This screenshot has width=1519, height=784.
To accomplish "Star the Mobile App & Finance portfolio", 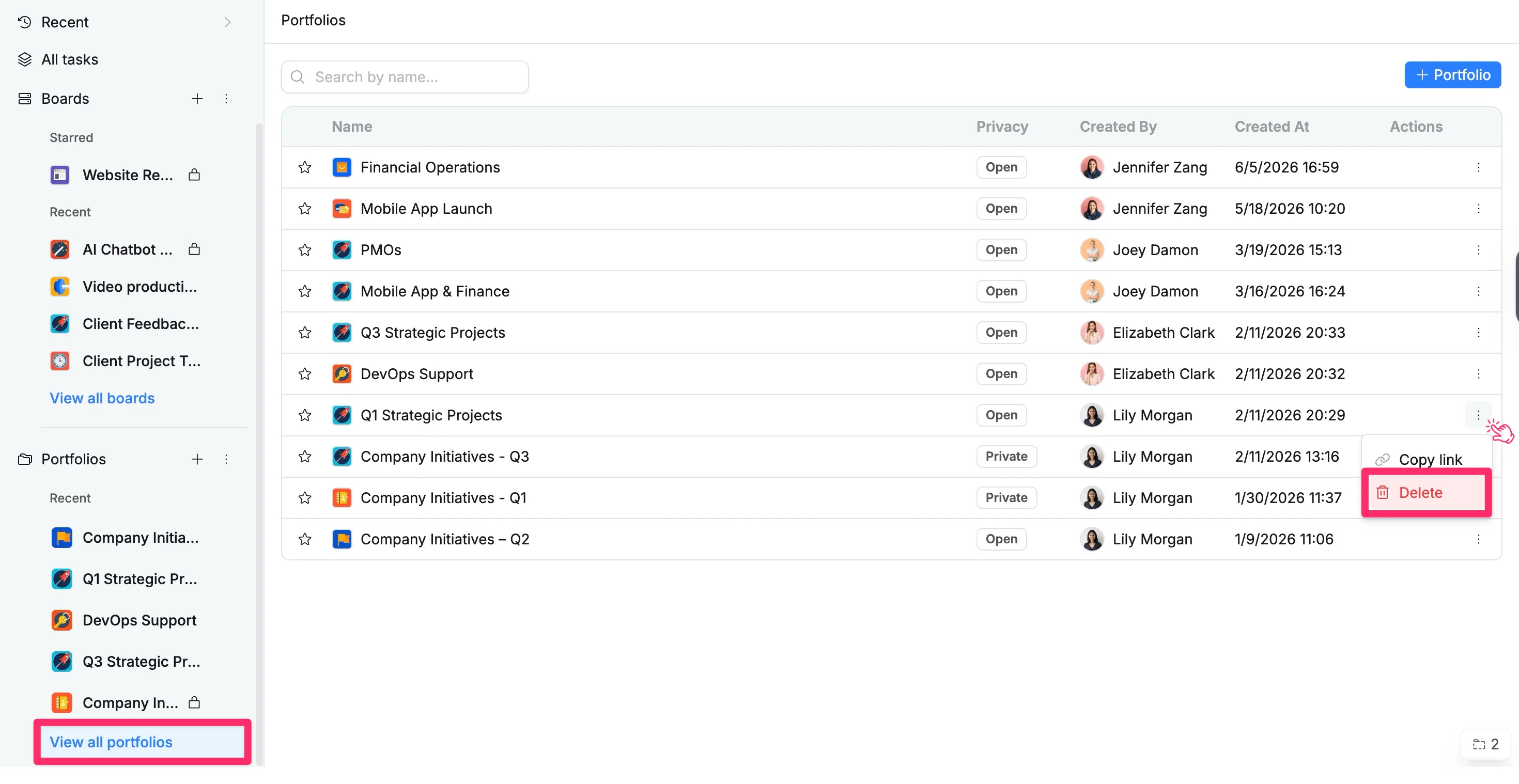I will [x=304, y=291].
